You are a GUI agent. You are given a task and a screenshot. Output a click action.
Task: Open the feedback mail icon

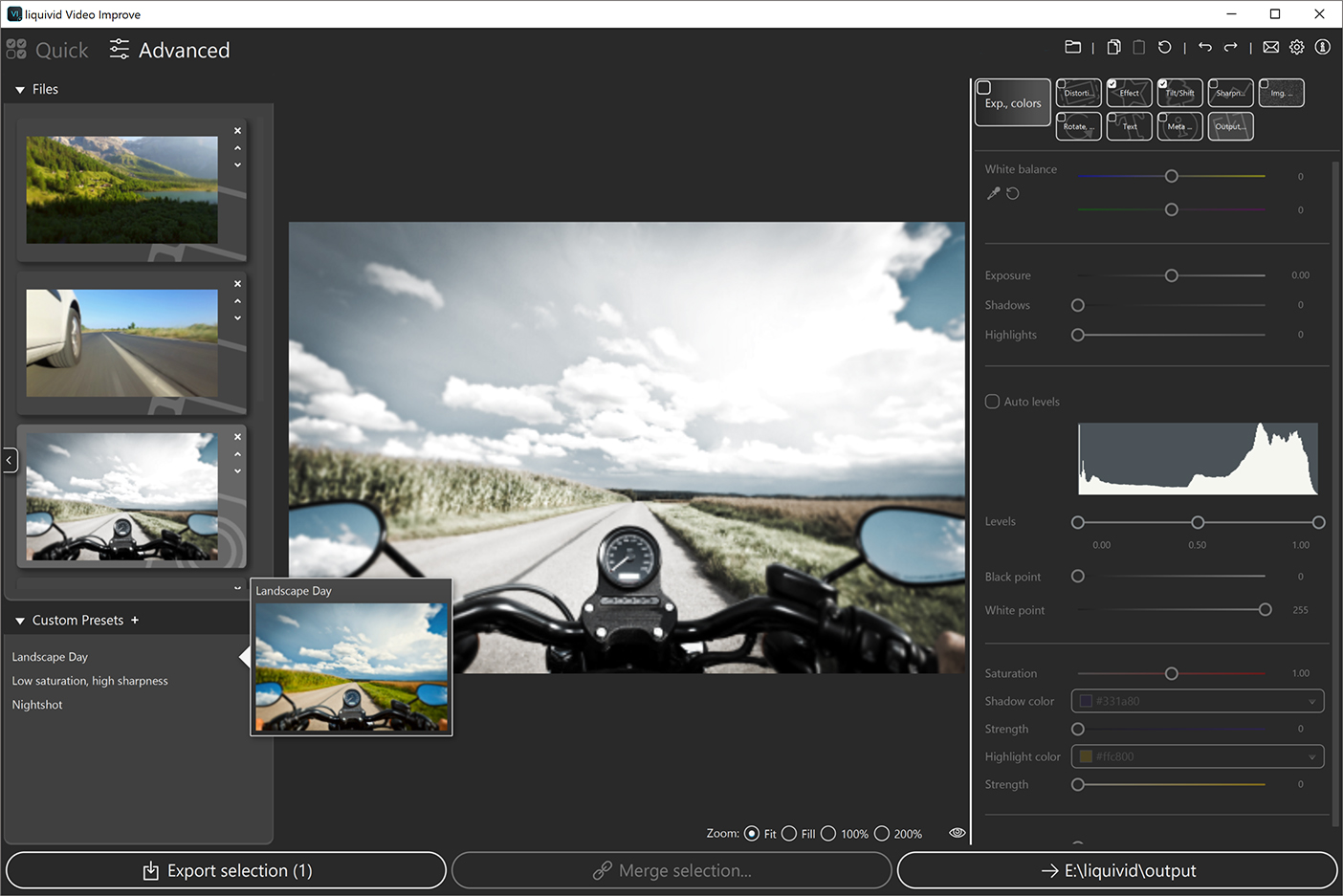[x=1270, y=46]
